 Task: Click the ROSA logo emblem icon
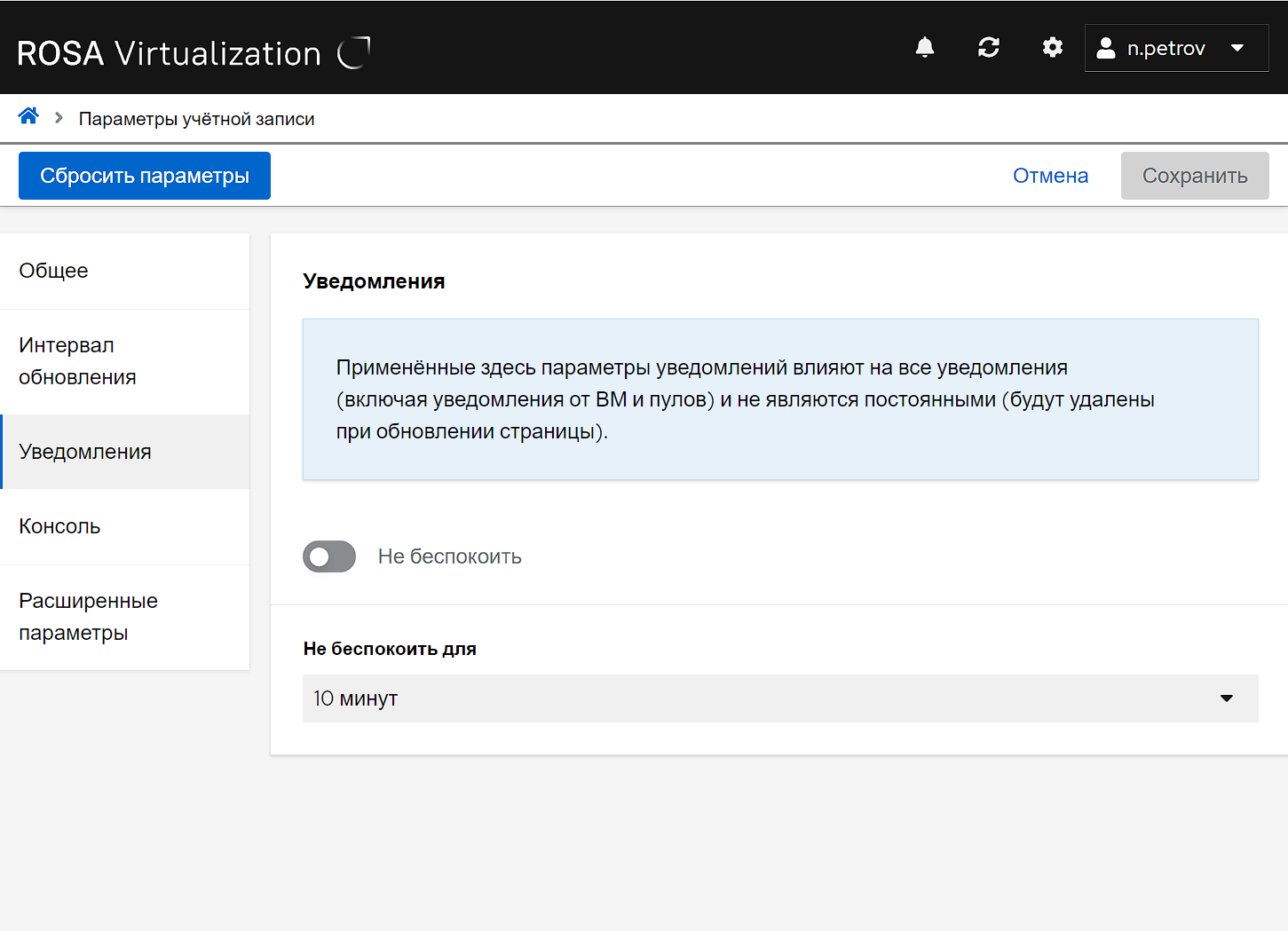353,53
